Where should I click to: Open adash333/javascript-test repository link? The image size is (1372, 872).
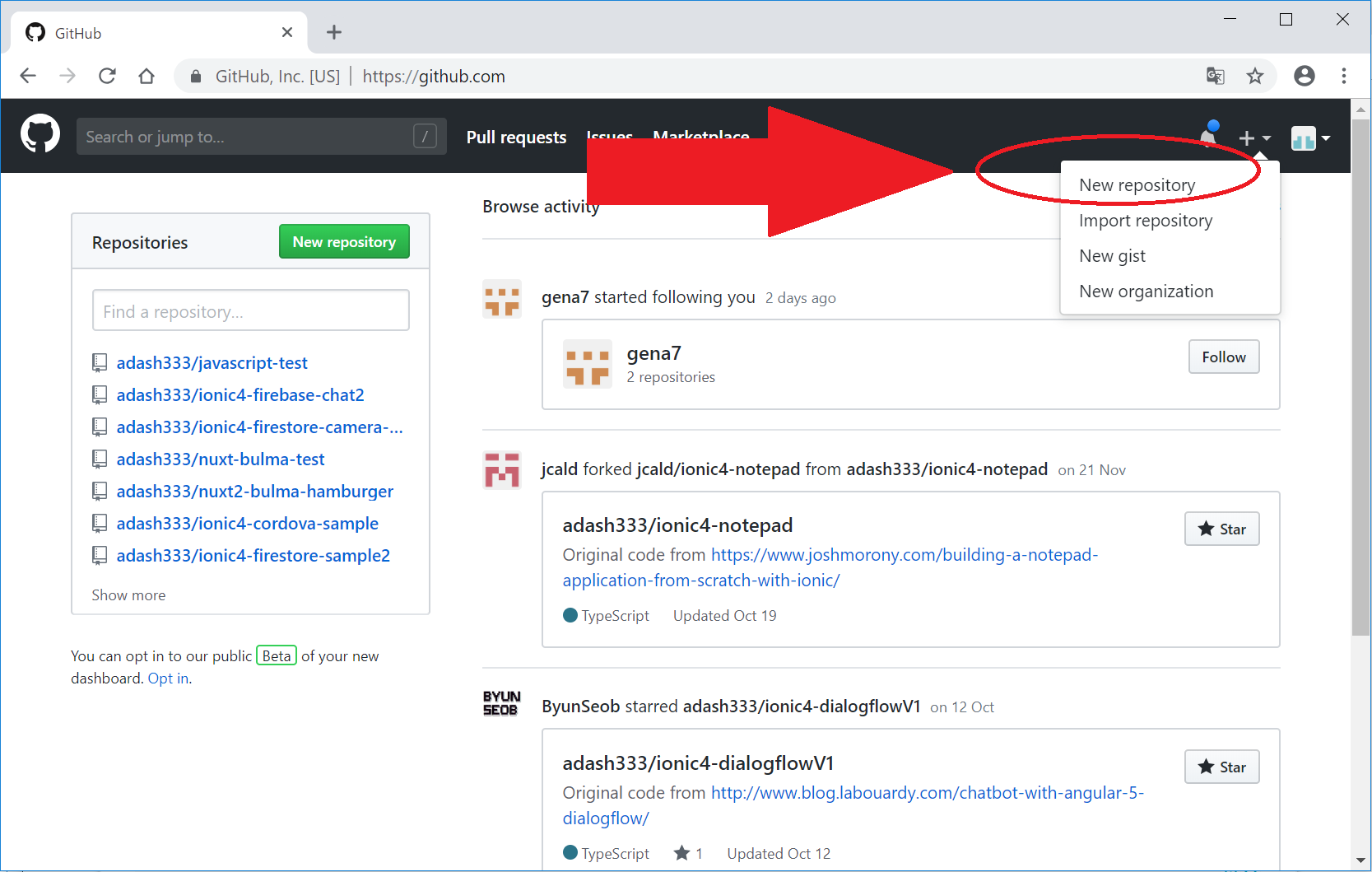pyautogui.click(x=212, y=363)
